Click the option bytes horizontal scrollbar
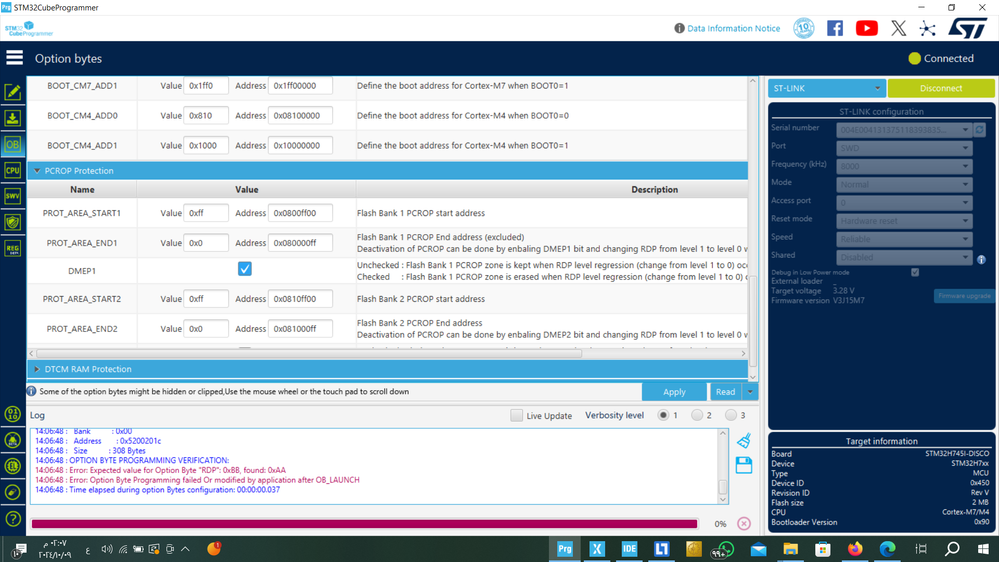Image resolution: width=999 pixels, height=562 pixels. point(309,353)
